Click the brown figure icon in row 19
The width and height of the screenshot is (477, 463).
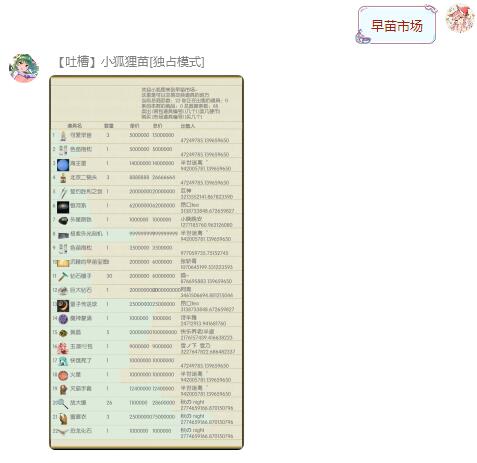click(x=63, y=389)
